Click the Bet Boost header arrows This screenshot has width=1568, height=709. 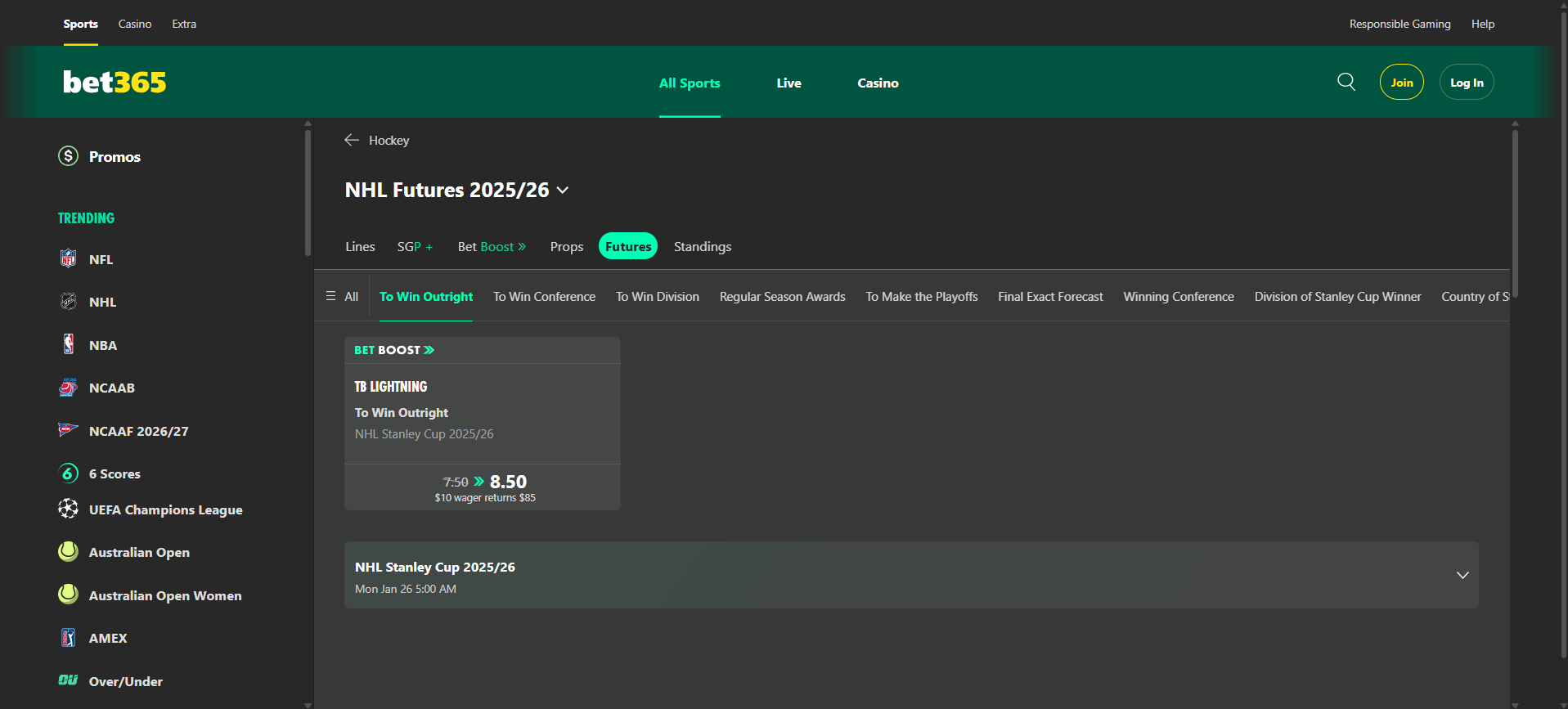tap(429, 350)
